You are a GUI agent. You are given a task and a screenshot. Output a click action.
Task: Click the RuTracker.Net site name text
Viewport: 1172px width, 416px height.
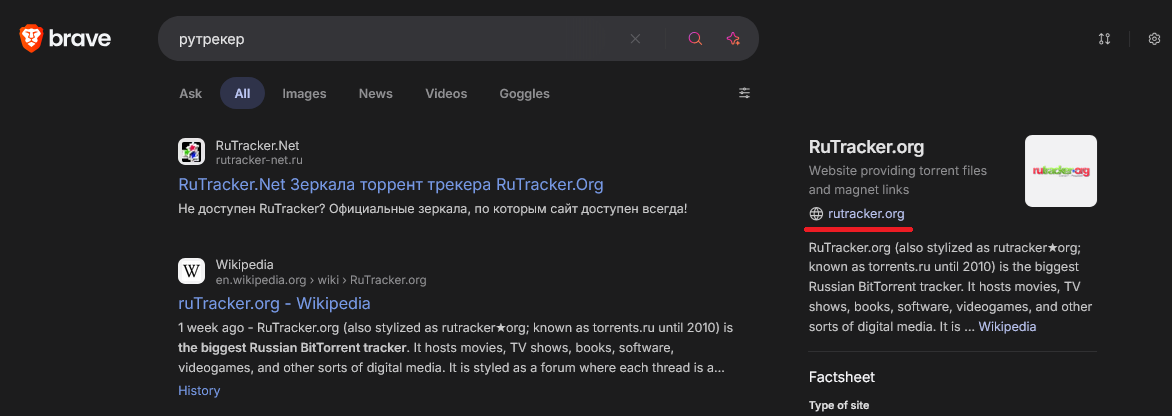pos(257,146)
